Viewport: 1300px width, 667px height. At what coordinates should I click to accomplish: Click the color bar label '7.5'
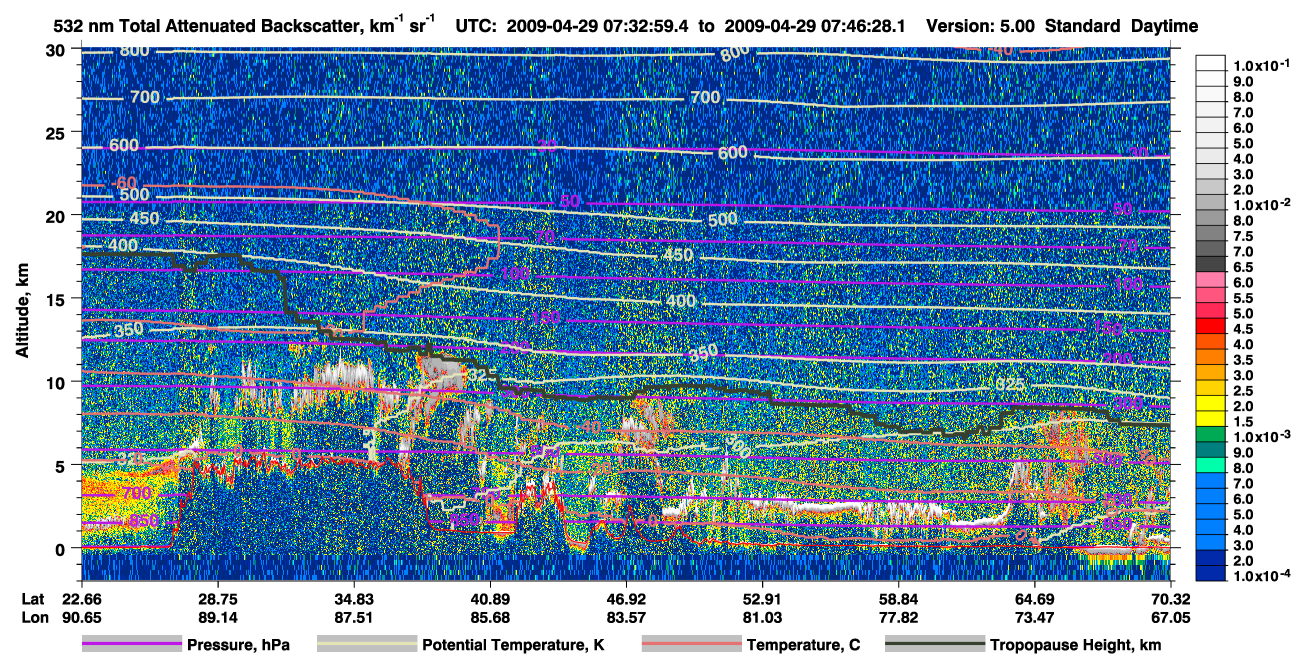click(1245, 236)
